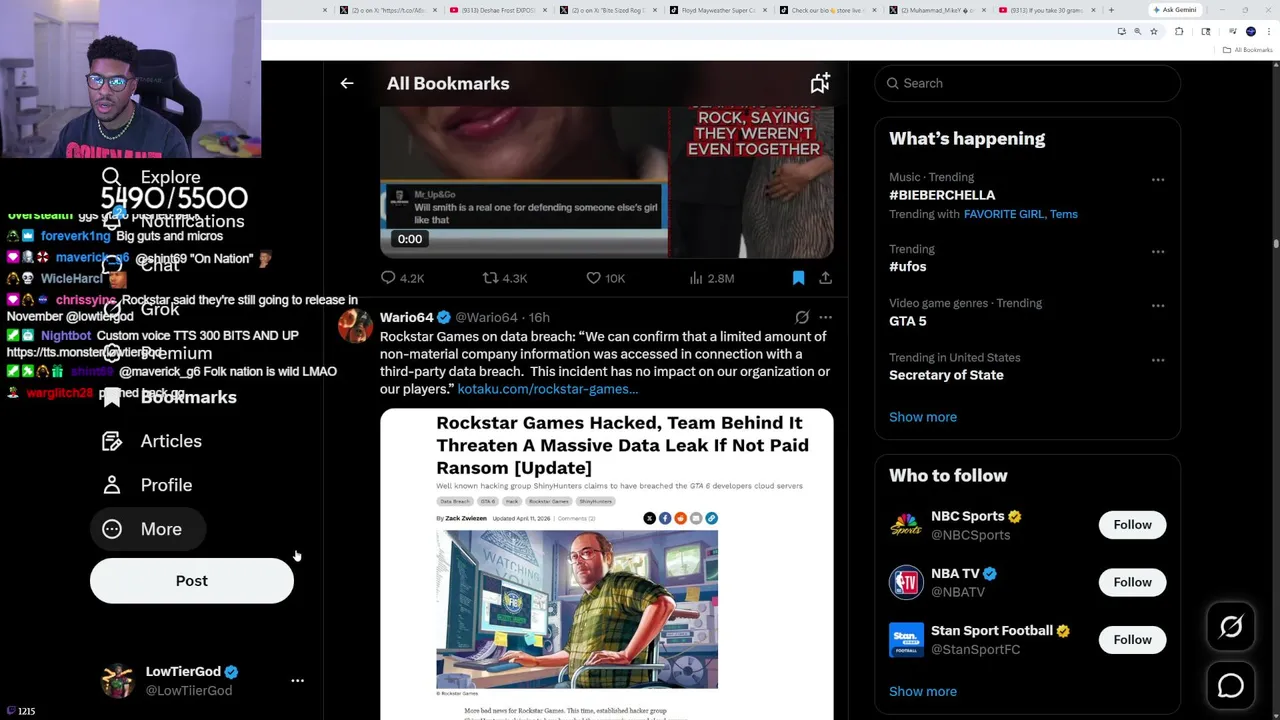
Task: Like the video post with 10K likes
Action: point(605,278)
